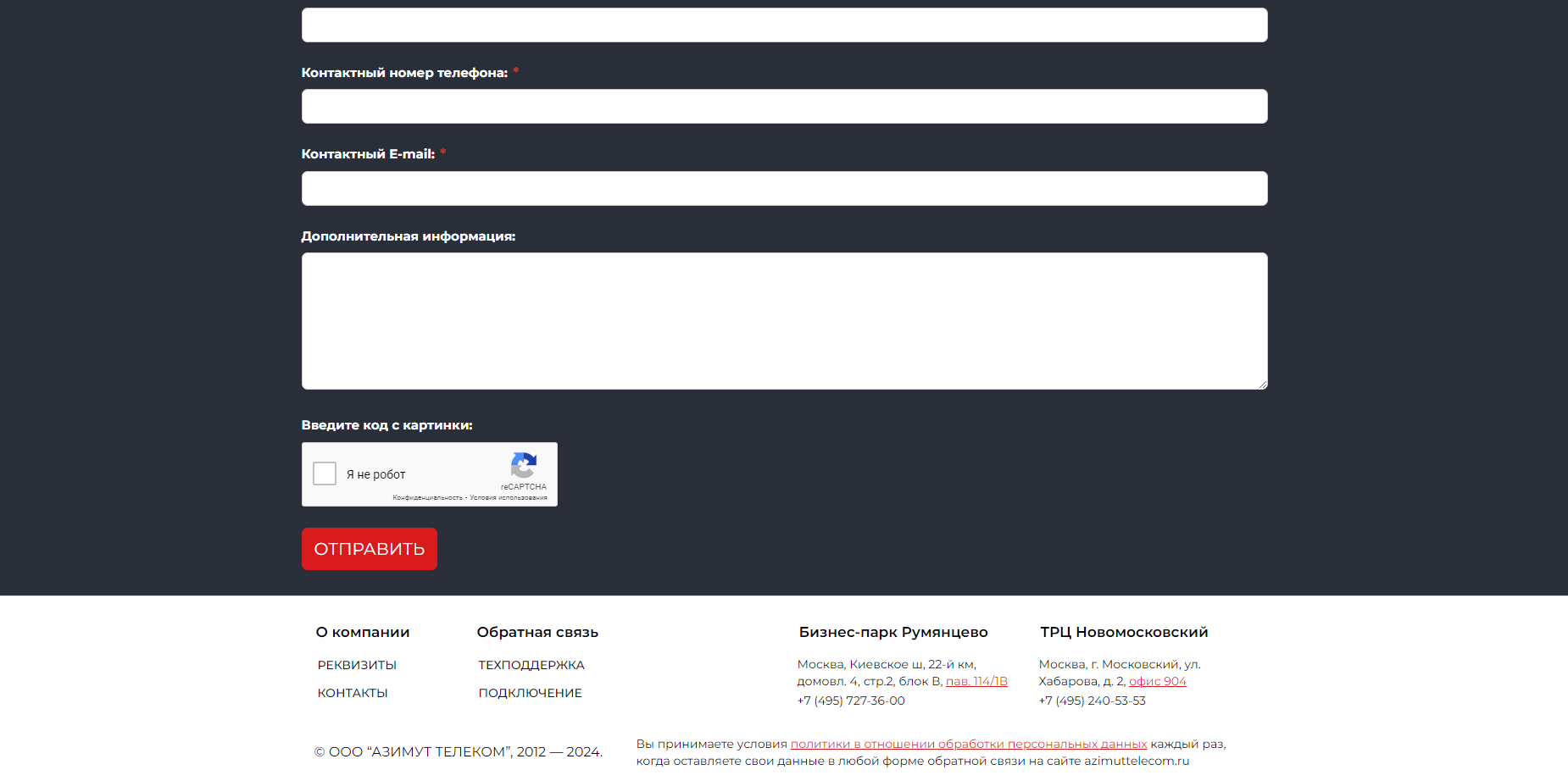1568x781 pixels.
Task: Click the 'О компании' footer heading
Action: (x=363, y=632)
